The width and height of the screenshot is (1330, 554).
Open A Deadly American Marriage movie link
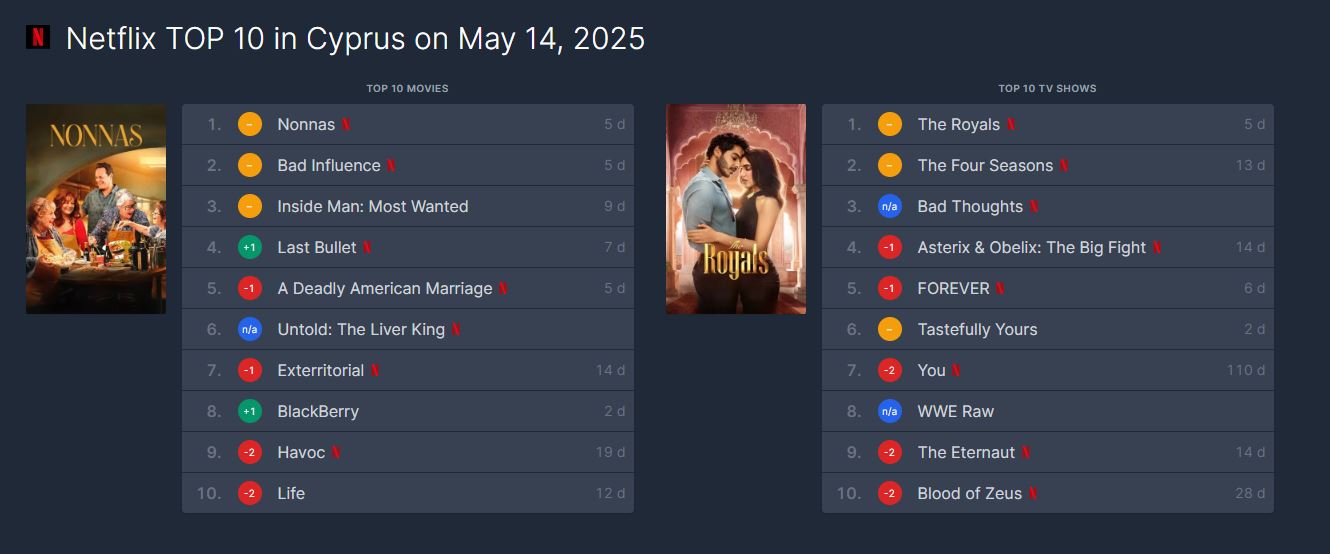[385, 288]
